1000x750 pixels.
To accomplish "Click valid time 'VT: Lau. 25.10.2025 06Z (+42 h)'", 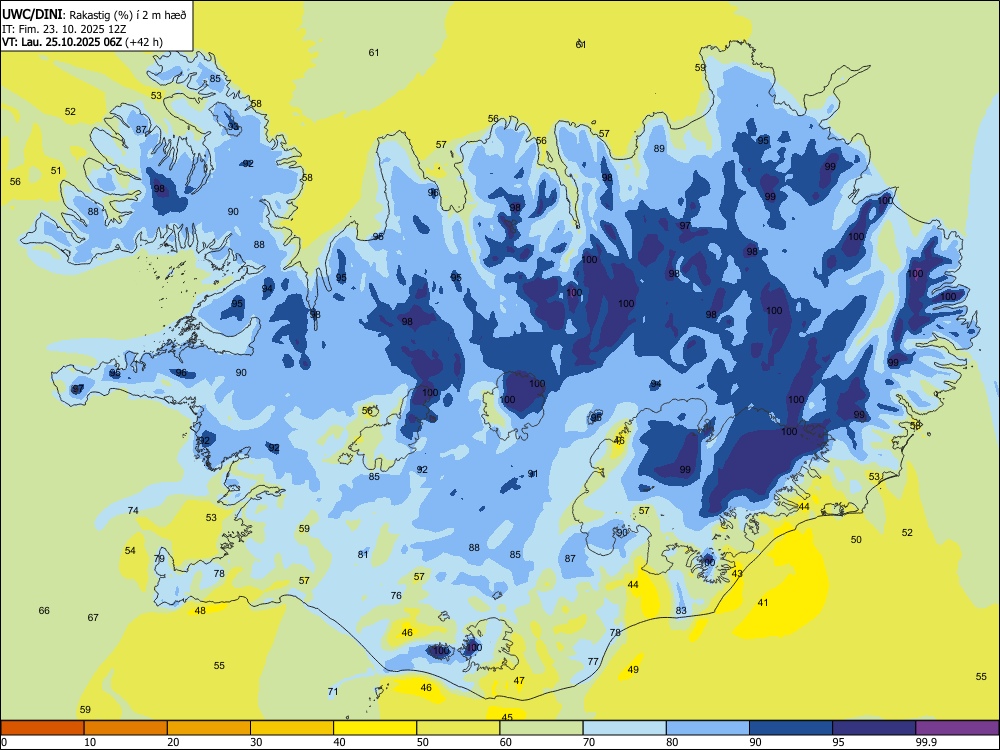I will coord(82,42).
